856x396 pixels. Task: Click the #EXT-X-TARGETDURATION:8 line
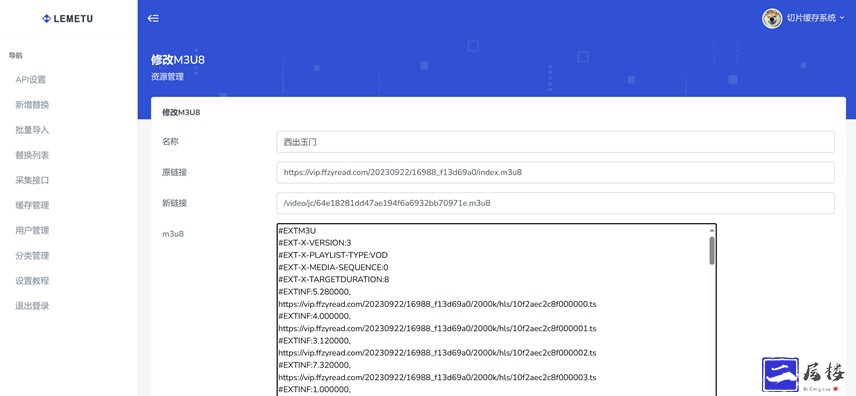click(334, 279)
